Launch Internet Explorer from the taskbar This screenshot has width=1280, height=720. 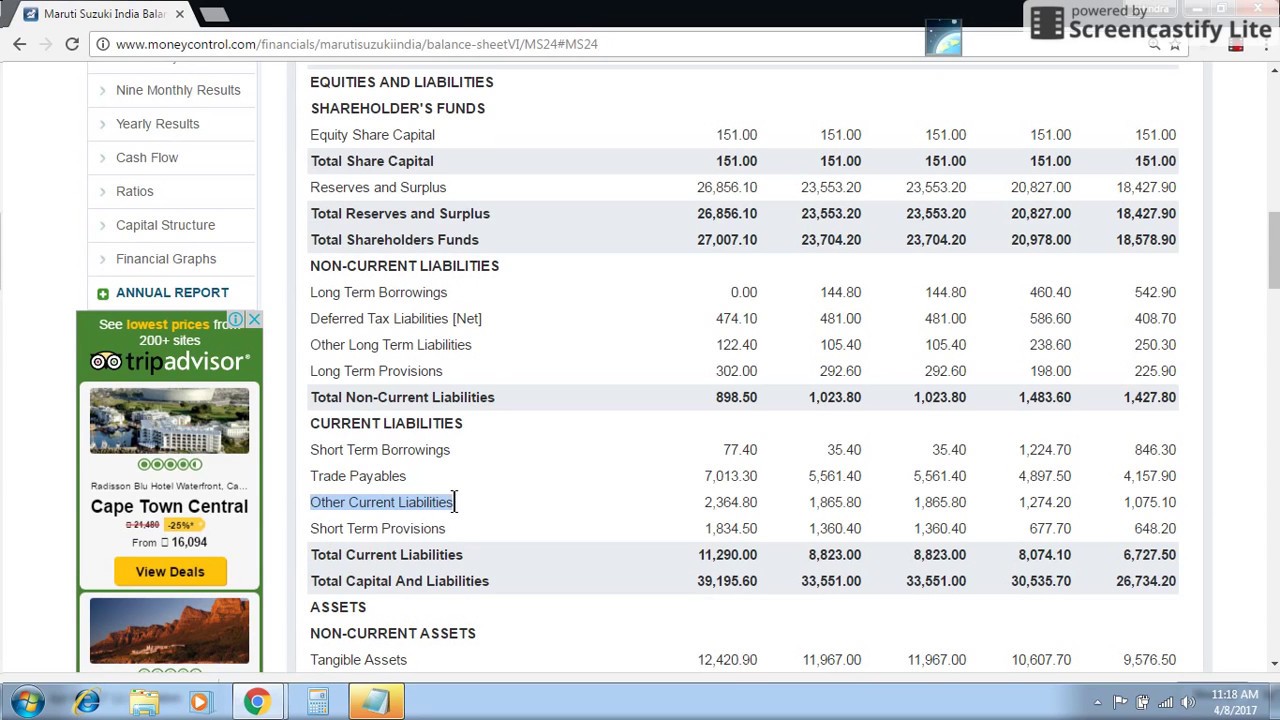[x=87, y=702]
